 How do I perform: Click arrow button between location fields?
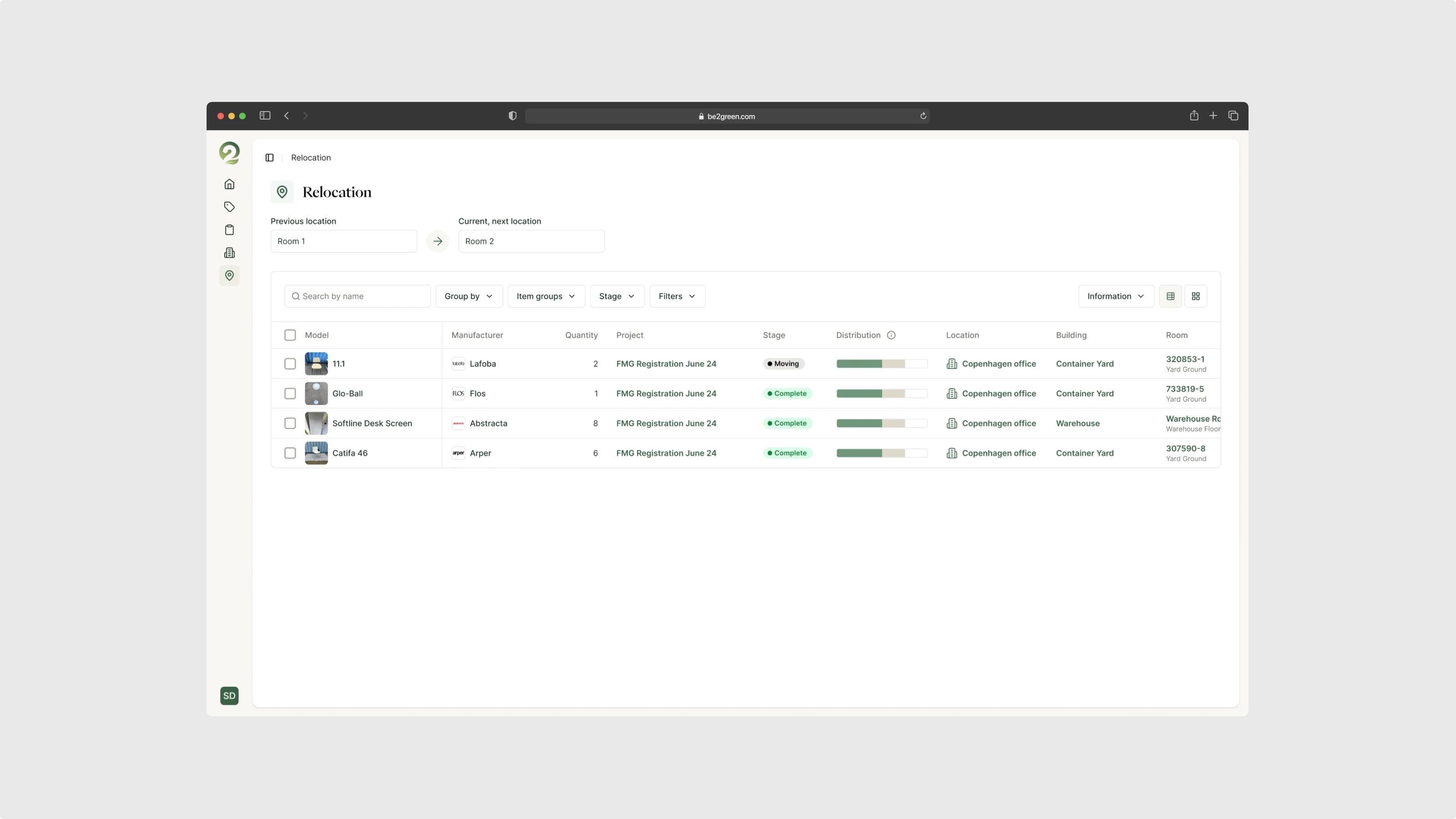coord(437,241)
